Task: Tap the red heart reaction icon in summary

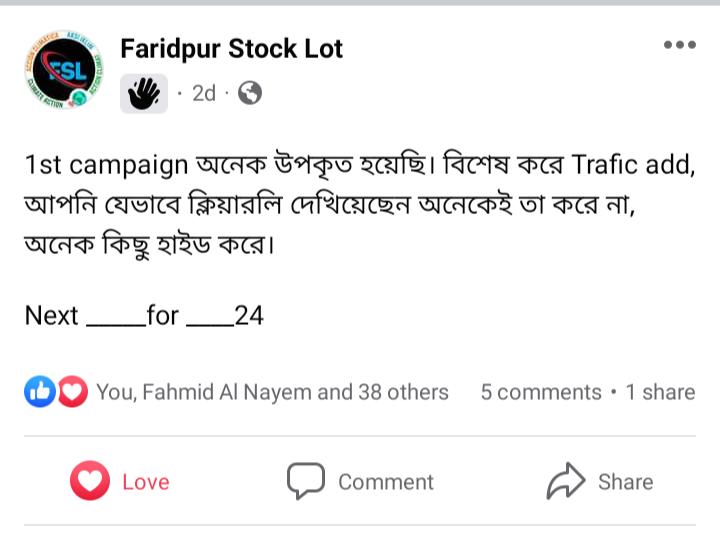Action: coord(72,392)
